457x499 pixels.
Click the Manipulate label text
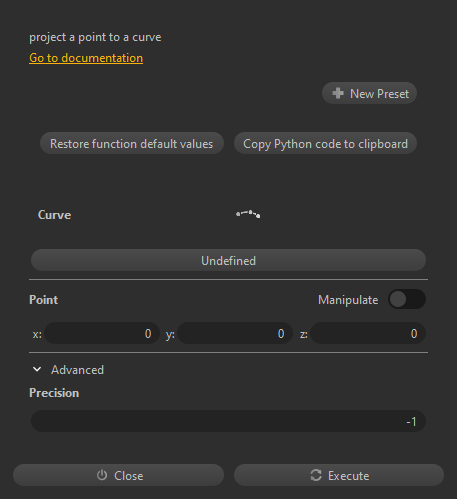click(348, 300)
